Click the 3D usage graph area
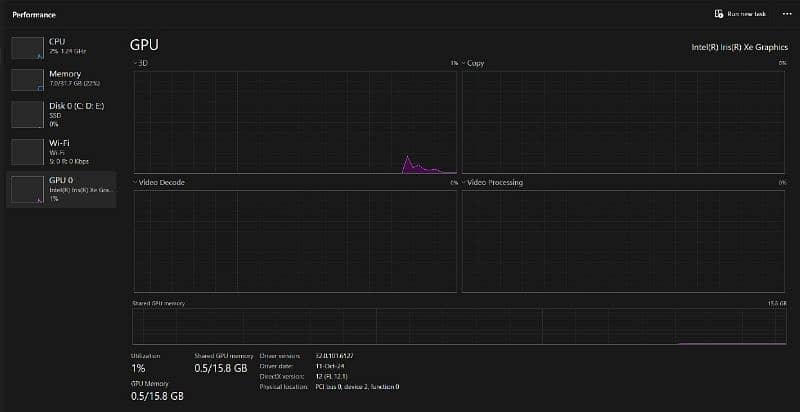 click(x=295, y=121)
